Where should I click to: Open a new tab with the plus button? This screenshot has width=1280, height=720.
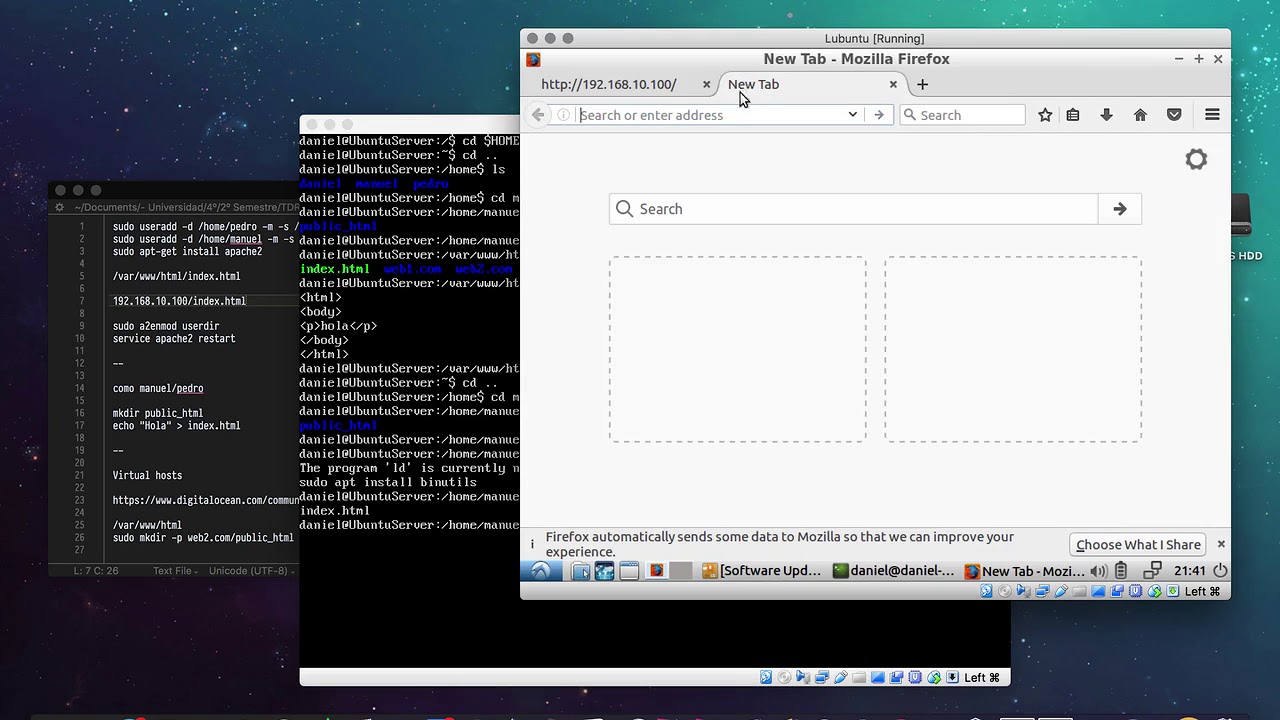coord(922,84)
